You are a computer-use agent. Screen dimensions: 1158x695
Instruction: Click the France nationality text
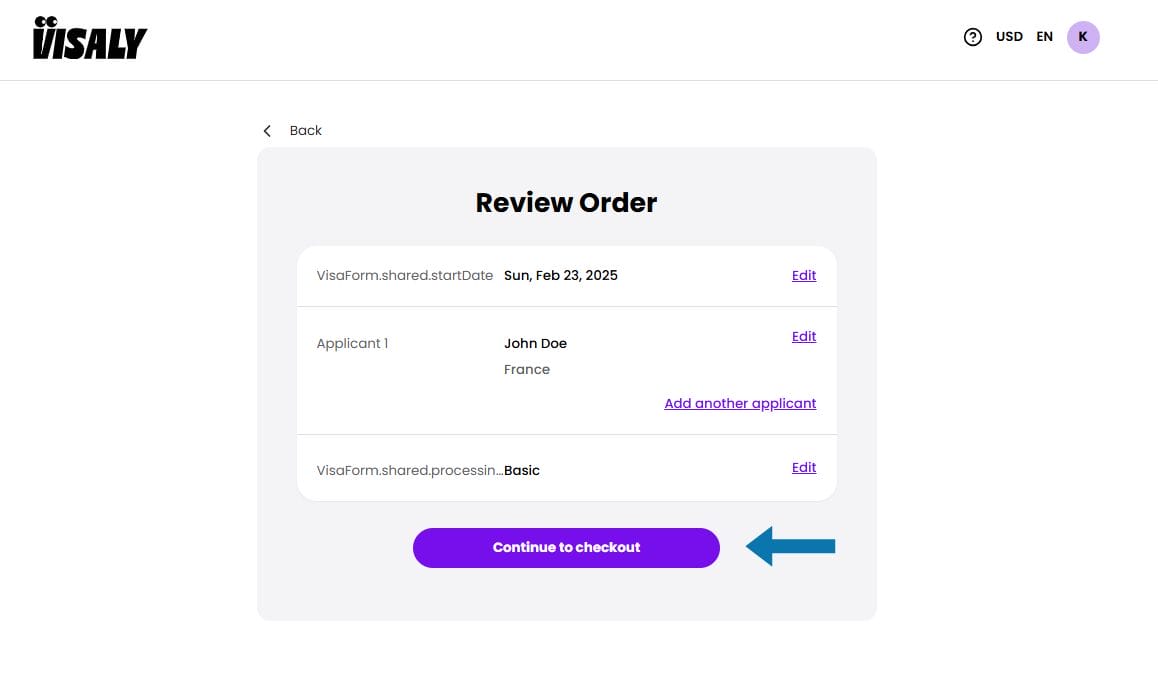pos(527,370)
